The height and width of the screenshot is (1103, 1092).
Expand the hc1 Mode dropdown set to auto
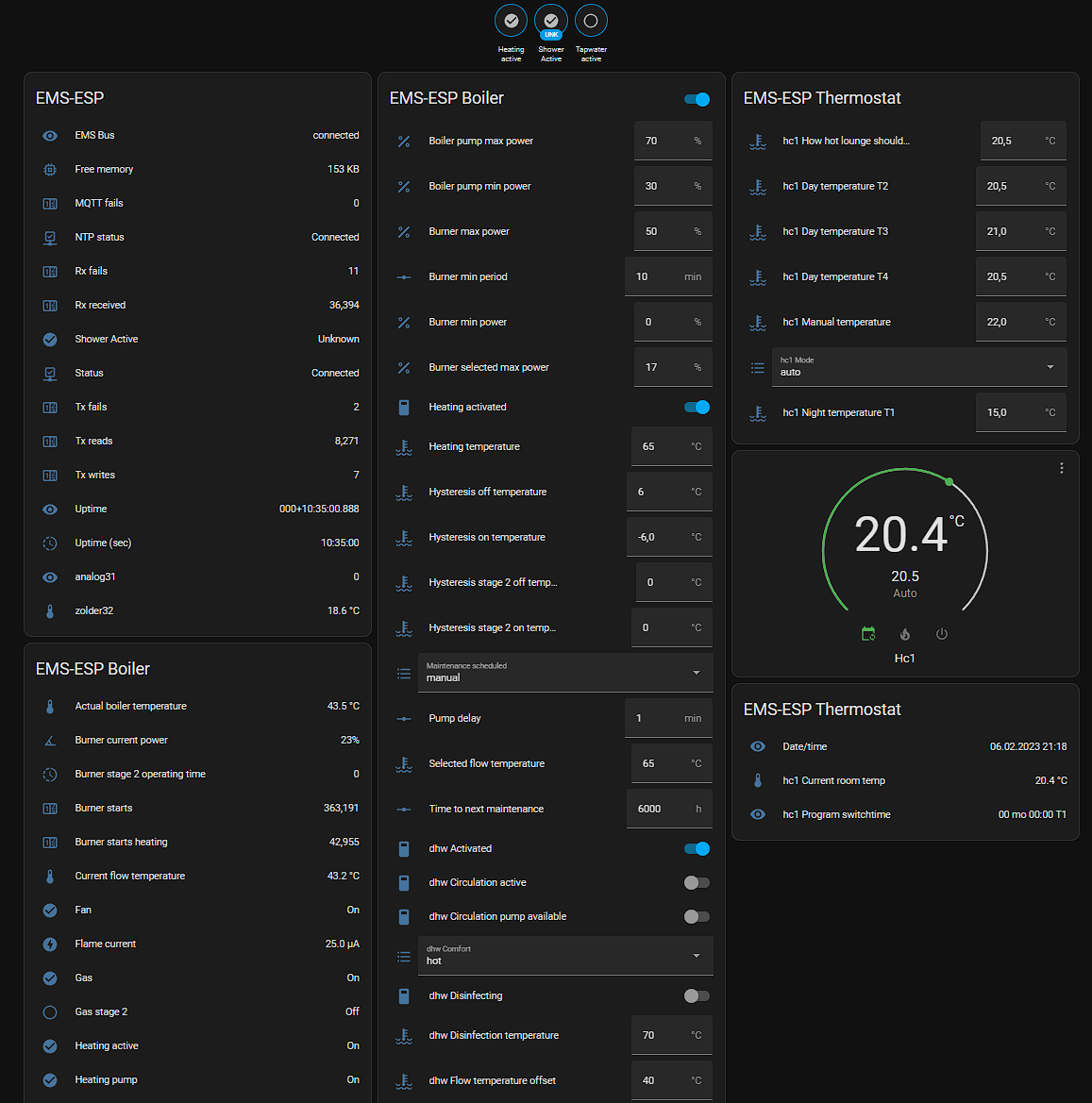(919, 367)
